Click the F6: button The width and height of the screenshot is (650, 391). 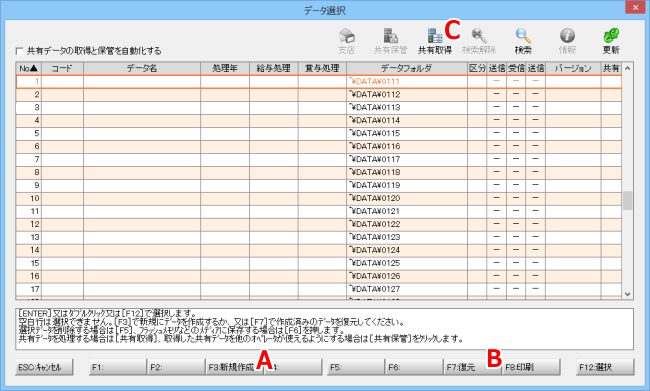[x=415, y=367]
